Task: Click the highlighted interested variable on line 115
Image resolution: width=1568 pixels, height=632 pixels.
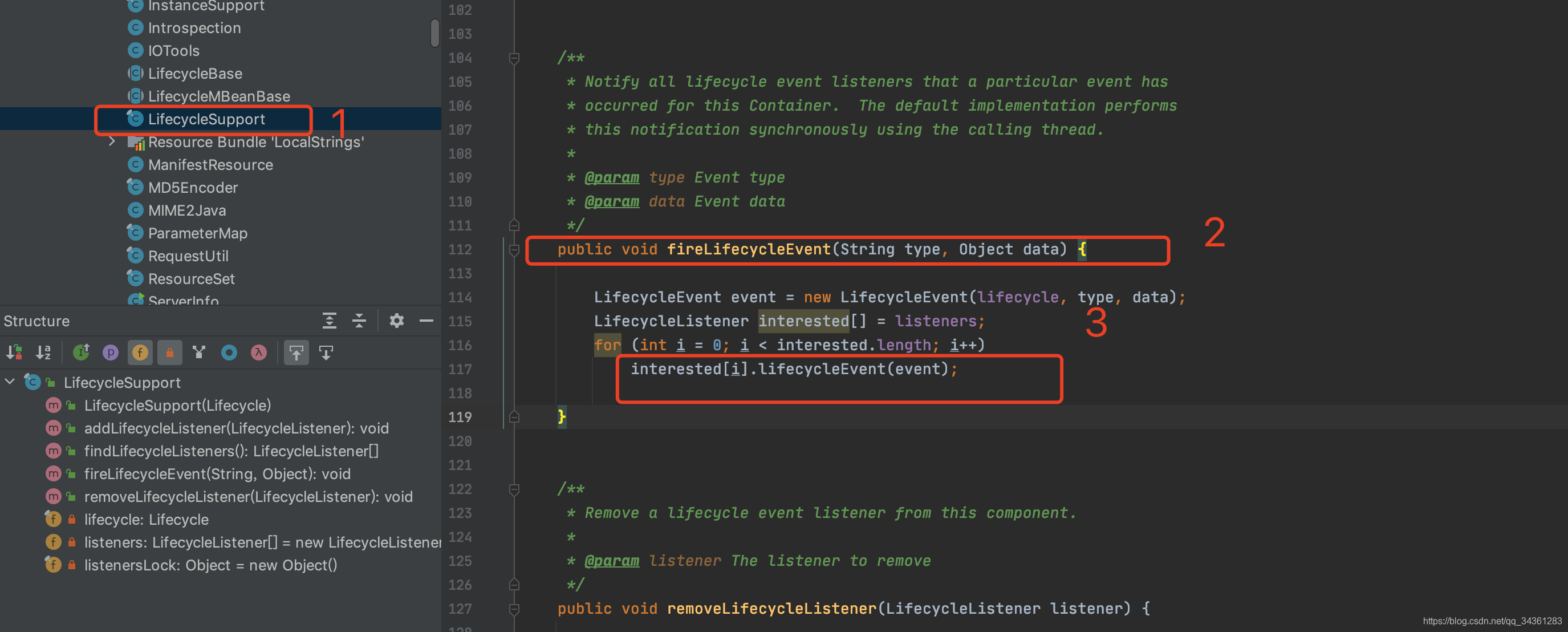Action: (803, 321)
